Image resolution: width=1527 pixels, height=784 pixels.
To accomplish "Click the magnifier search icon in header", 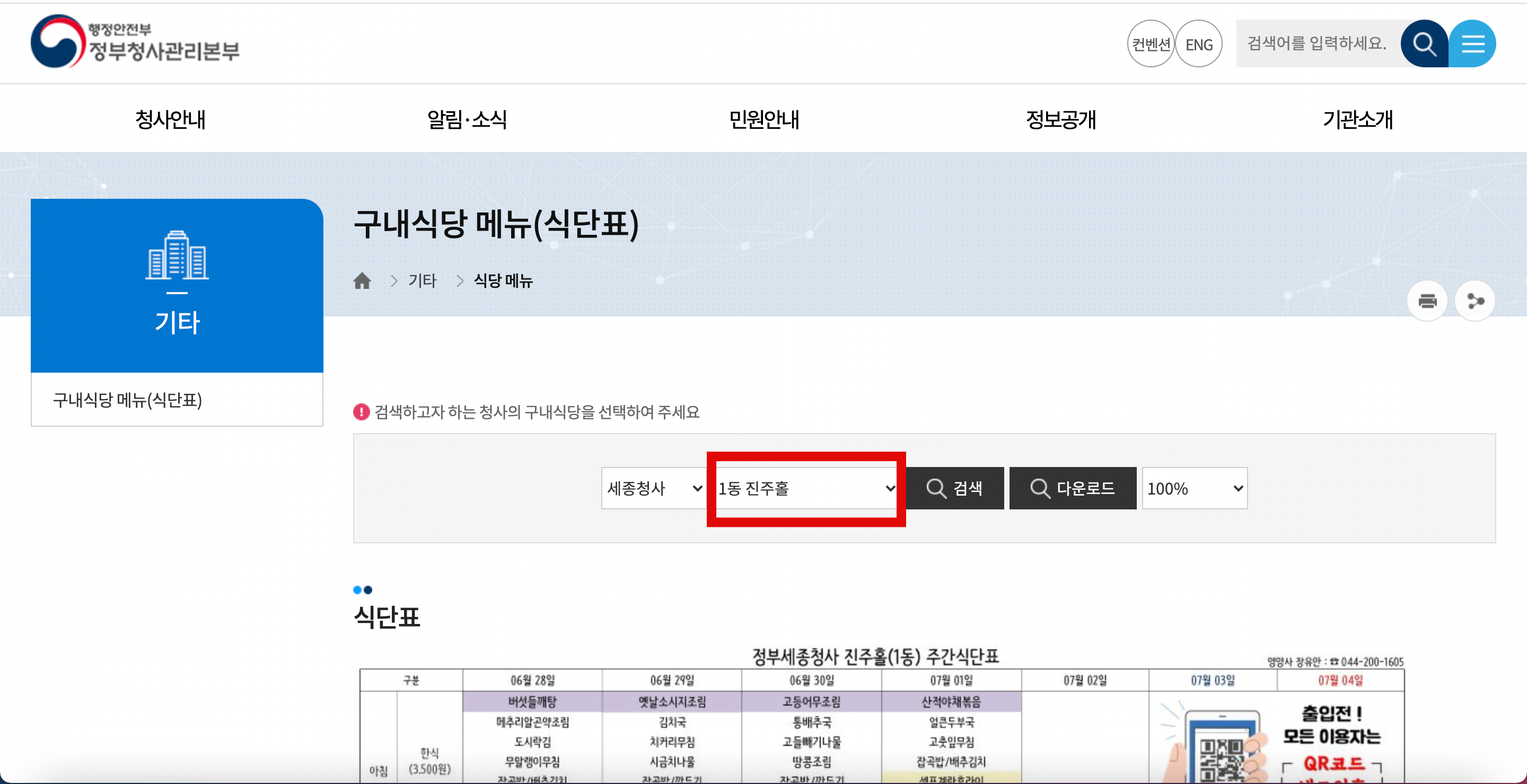I will tap(1424, 44).
